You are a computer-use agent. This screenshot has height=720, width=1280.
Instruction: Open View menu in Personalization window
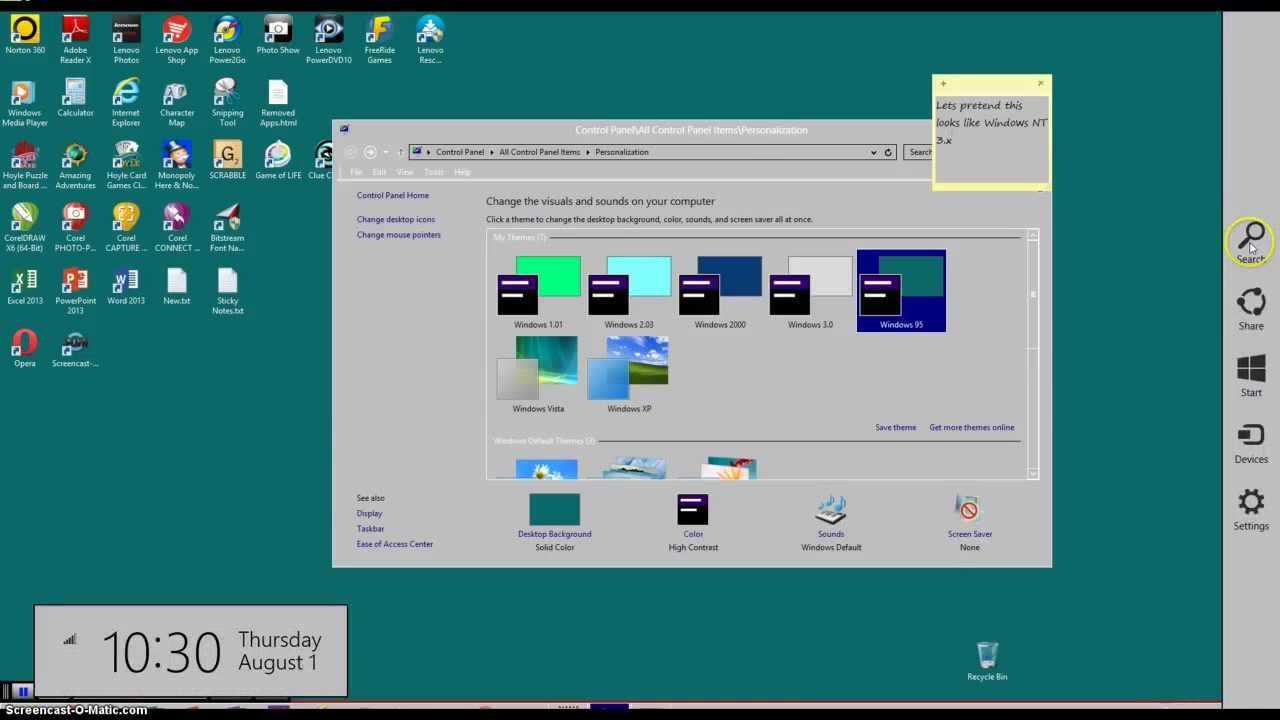coord(405,172)
